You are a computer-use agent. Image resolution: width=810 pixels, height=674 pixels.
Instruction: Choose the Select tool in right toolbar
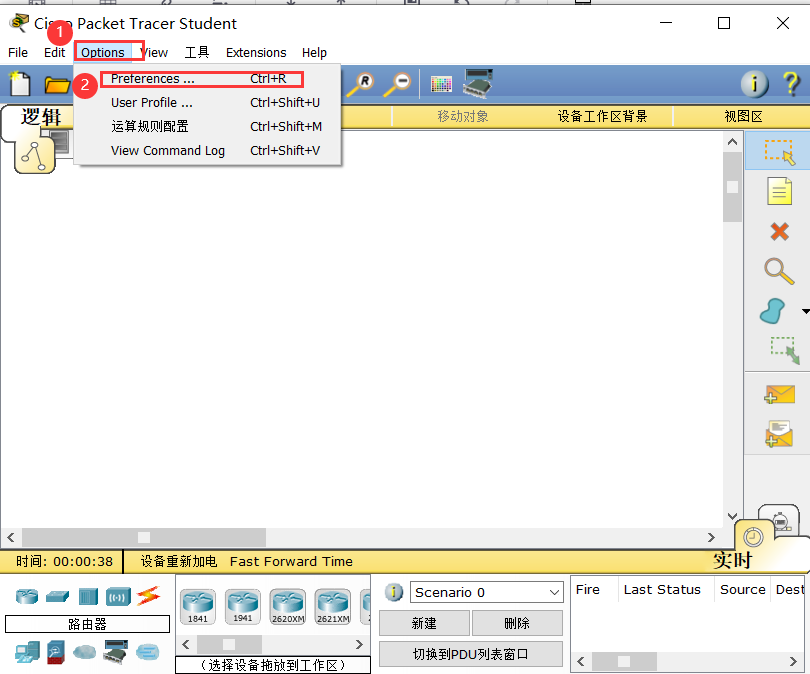pos(779,151)
